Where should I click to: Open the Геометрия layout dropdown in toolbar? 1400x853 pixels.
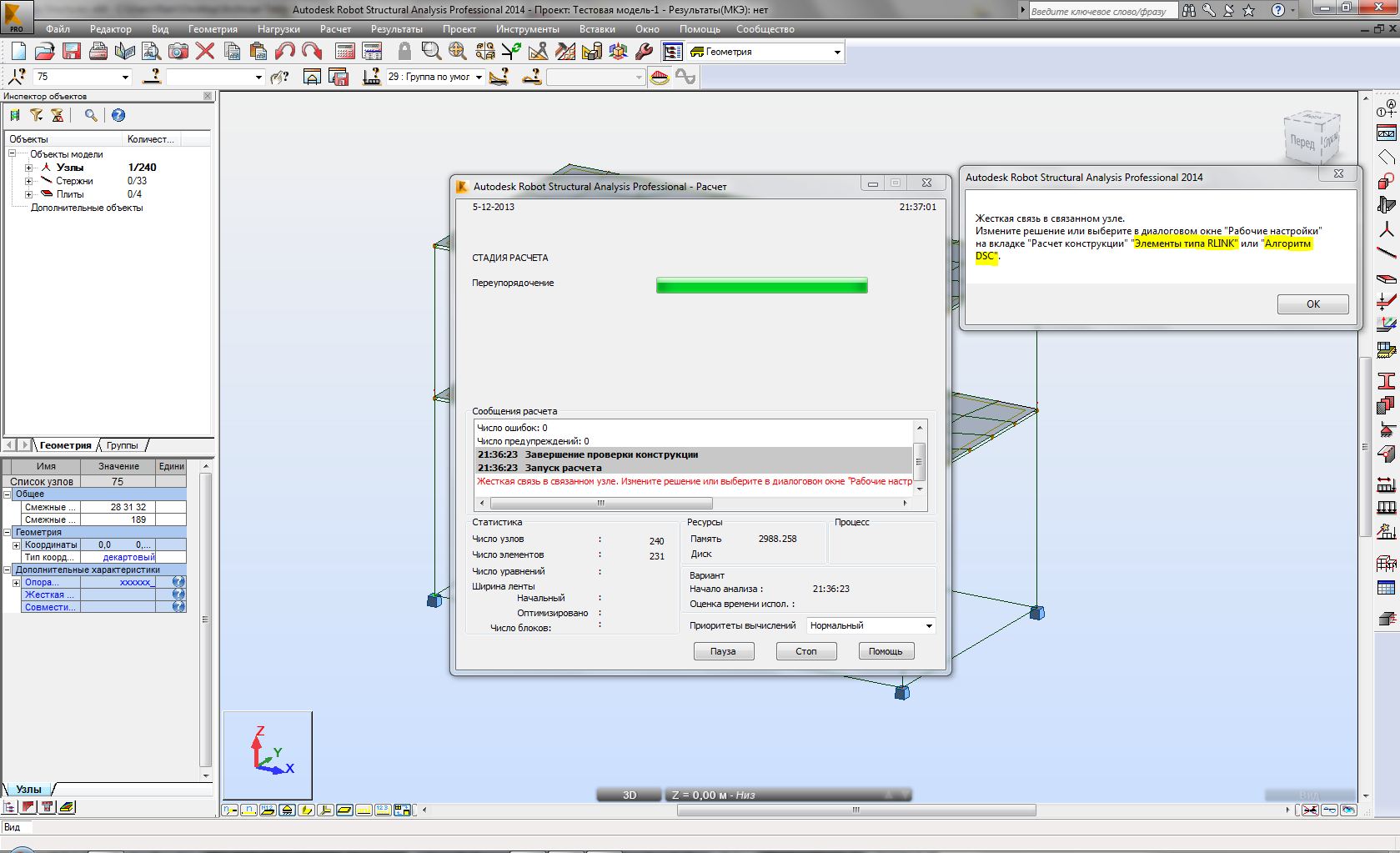click(837, 53)
